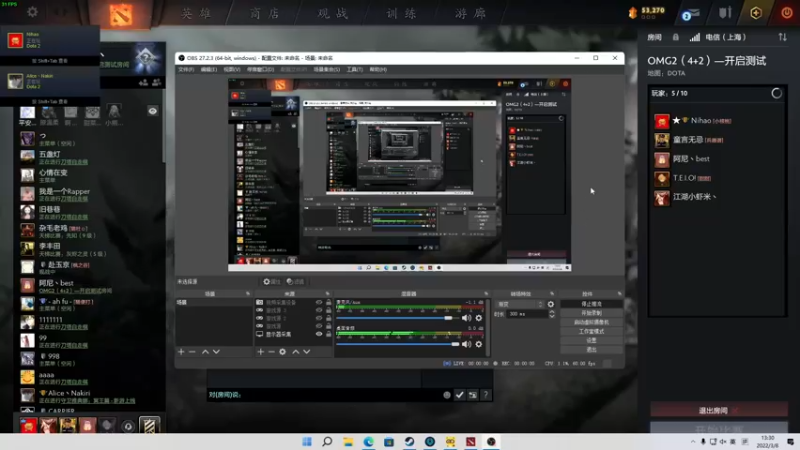Open the Arcade tab 游廊

[x=470, y=14]
